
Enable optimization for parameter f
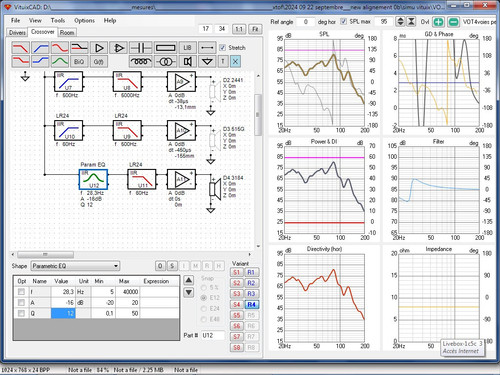tap(21, 292)
